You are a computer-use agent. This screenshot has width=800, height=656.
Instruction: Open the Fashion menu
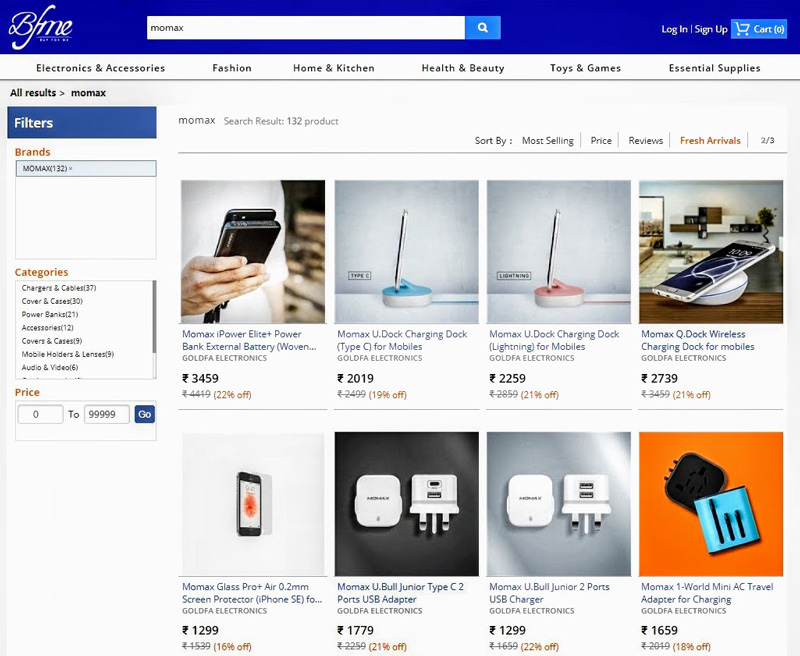tap(232, 68)
